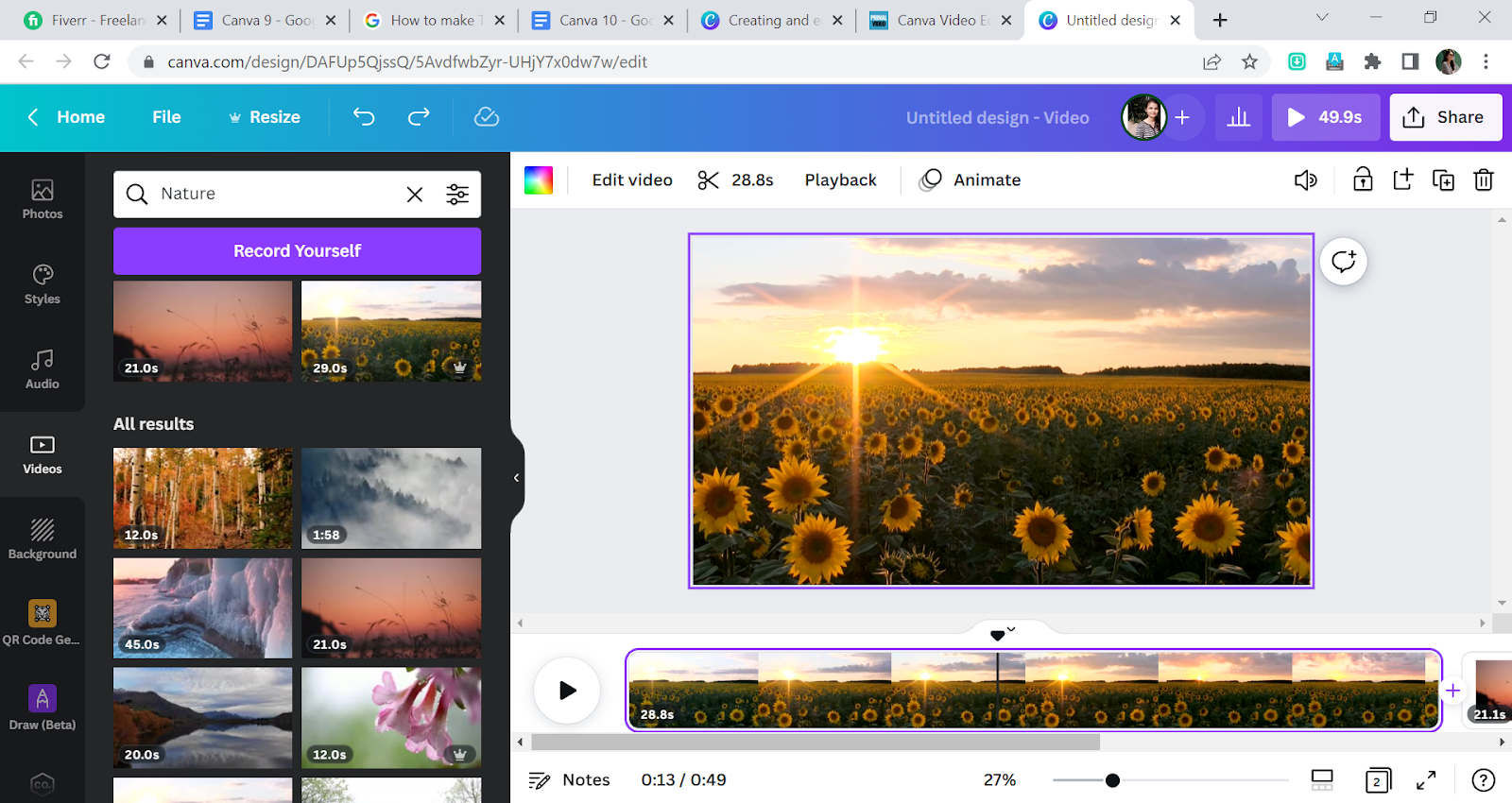Open the user profile avatar
This screenshot has height=803, width=1512.
click(x=1143, y=117)
